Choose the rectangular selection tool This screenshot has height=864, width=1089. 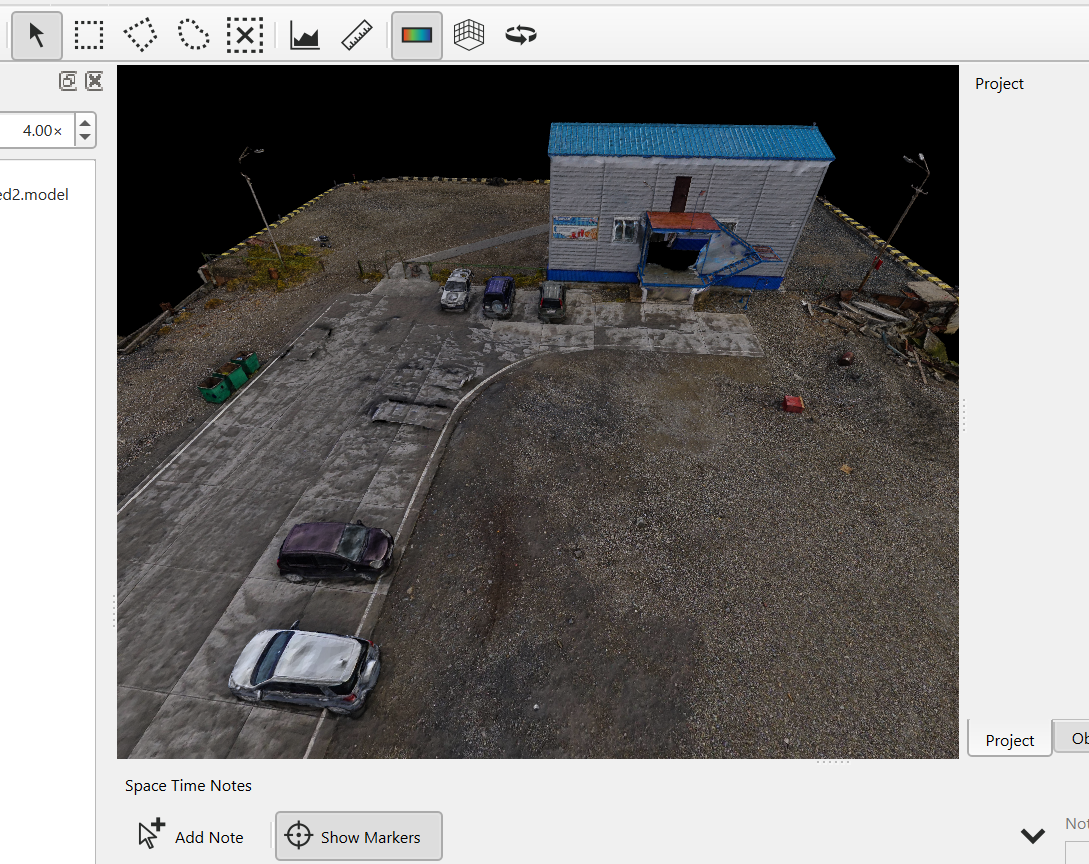pos(89,36)
